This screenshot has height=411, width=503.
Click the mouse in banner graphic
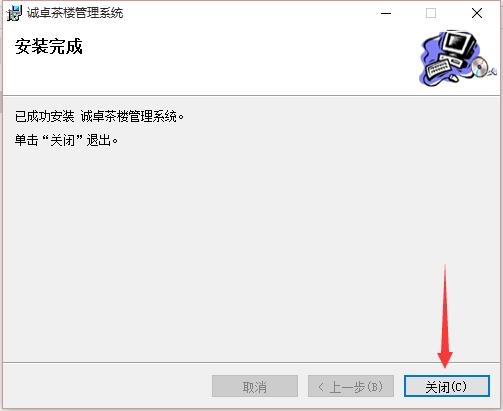pyautogui.click(x=454, y=78)
